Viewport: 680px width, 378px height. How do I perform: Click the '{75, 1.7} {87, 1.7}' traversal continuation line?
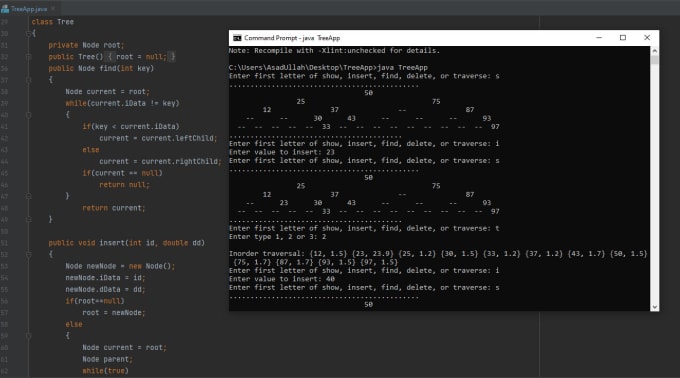315,262
